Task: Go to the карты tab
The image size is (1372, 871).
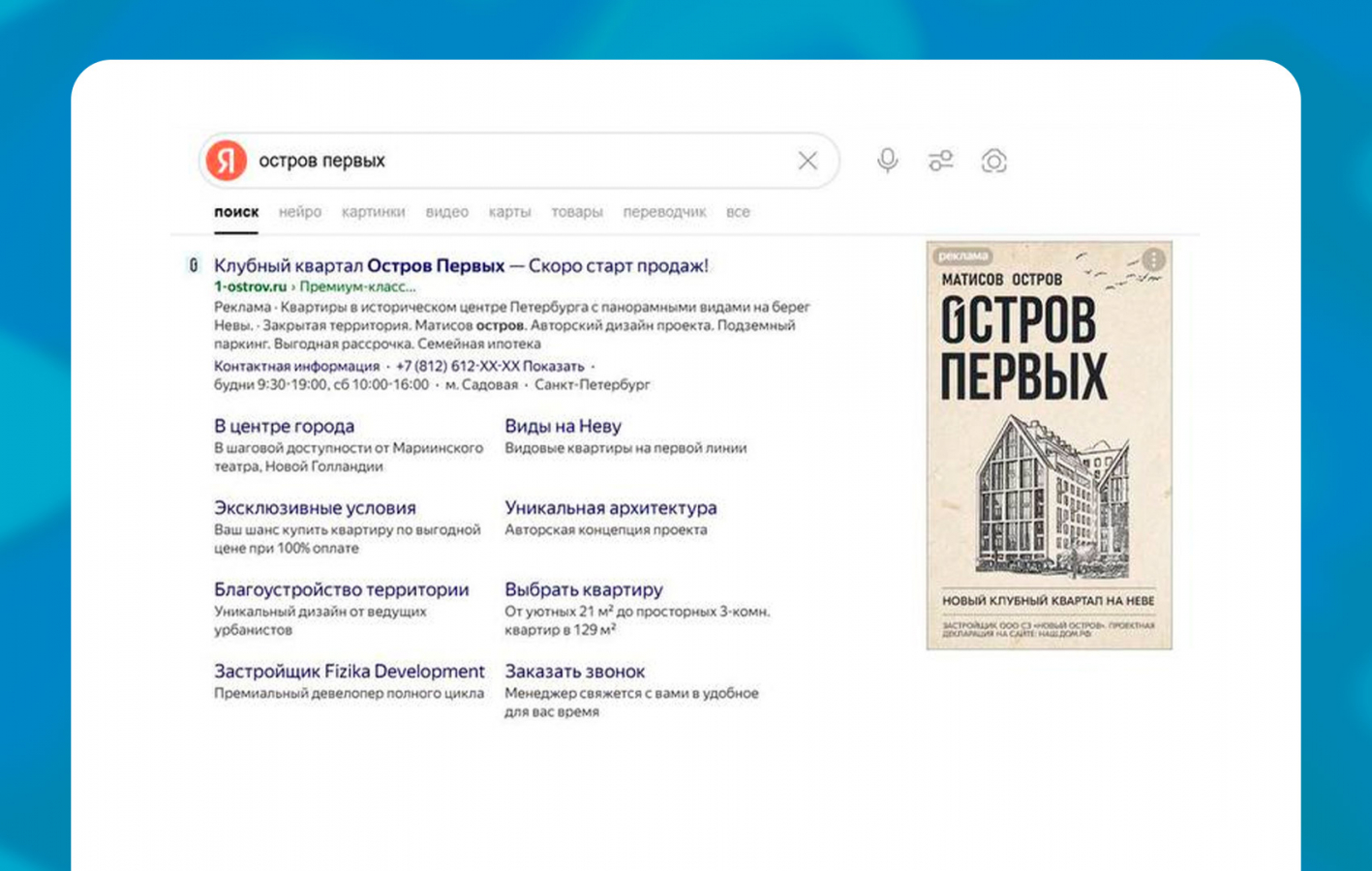Action: [509, 212]
